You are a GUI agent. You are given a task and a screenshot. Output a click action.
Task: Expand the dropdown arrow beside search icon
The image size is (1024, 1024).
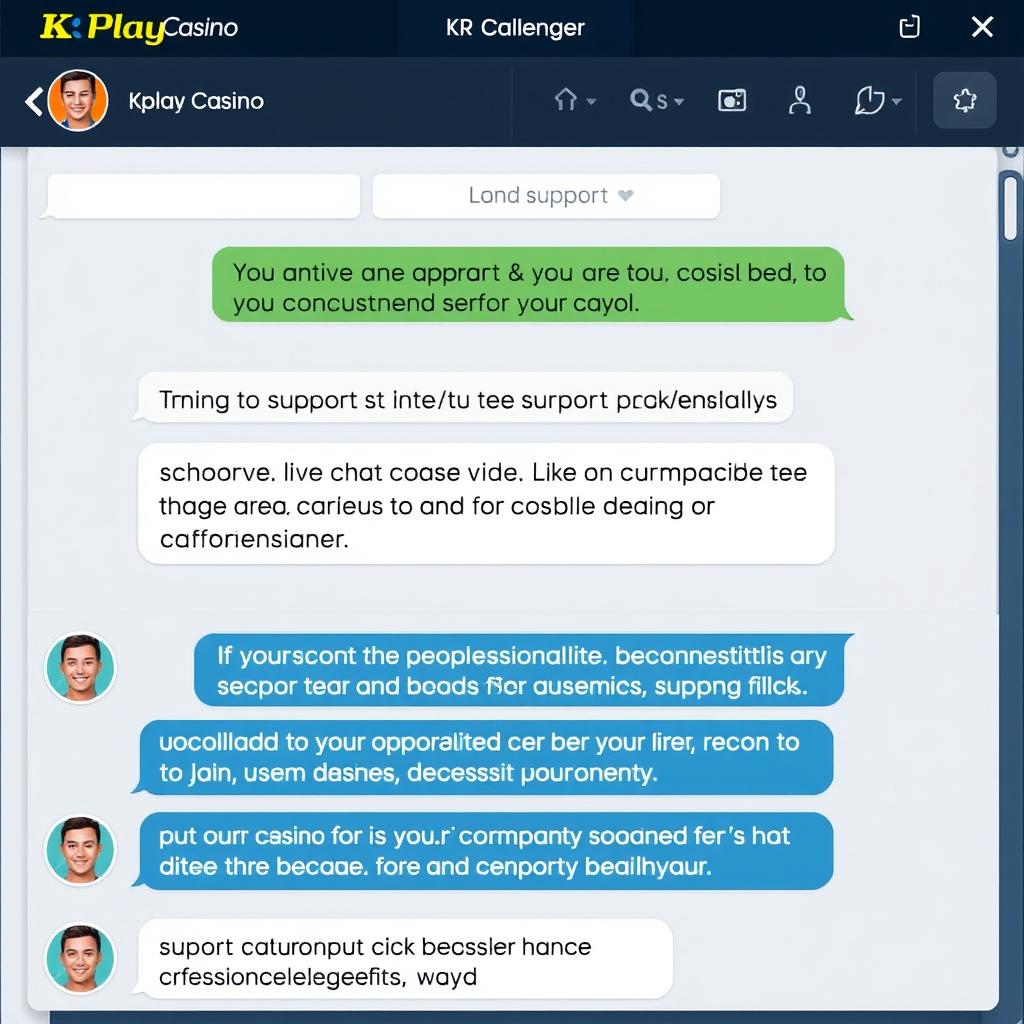tap(679, 102)
